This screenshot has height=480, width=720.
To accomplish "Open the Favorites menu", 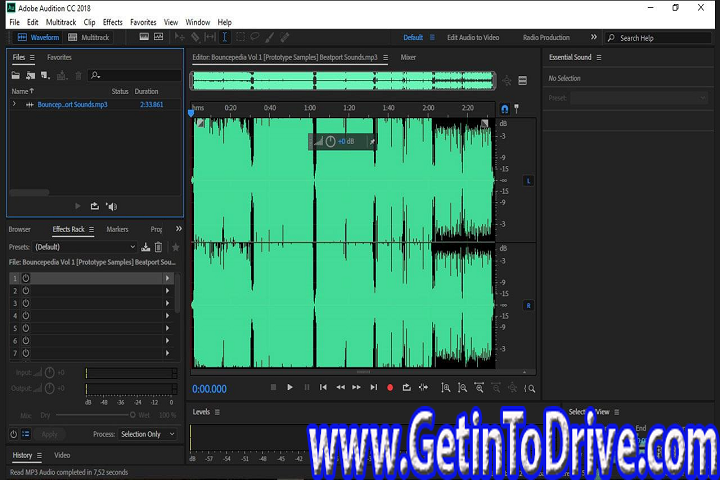I will click(x=143, y=22).
